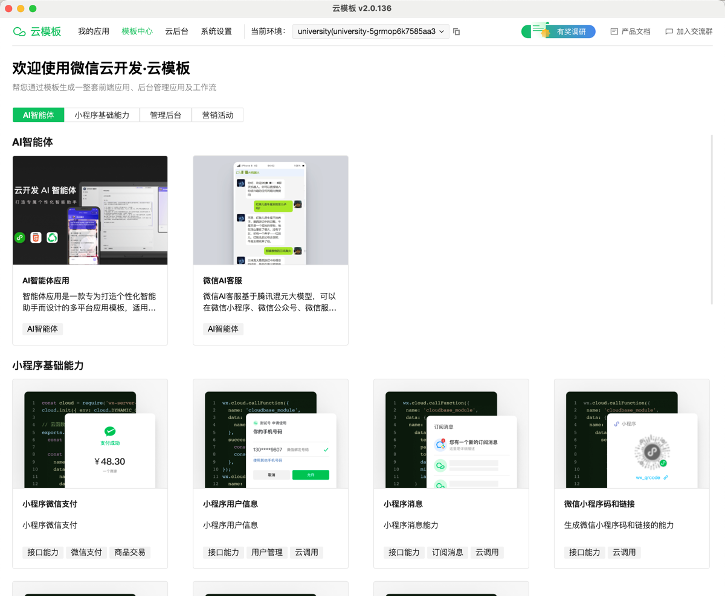Switch to 我的应用 menu
Screen dimensions: 726x596
pyautogui.click(x=94, y=31)
